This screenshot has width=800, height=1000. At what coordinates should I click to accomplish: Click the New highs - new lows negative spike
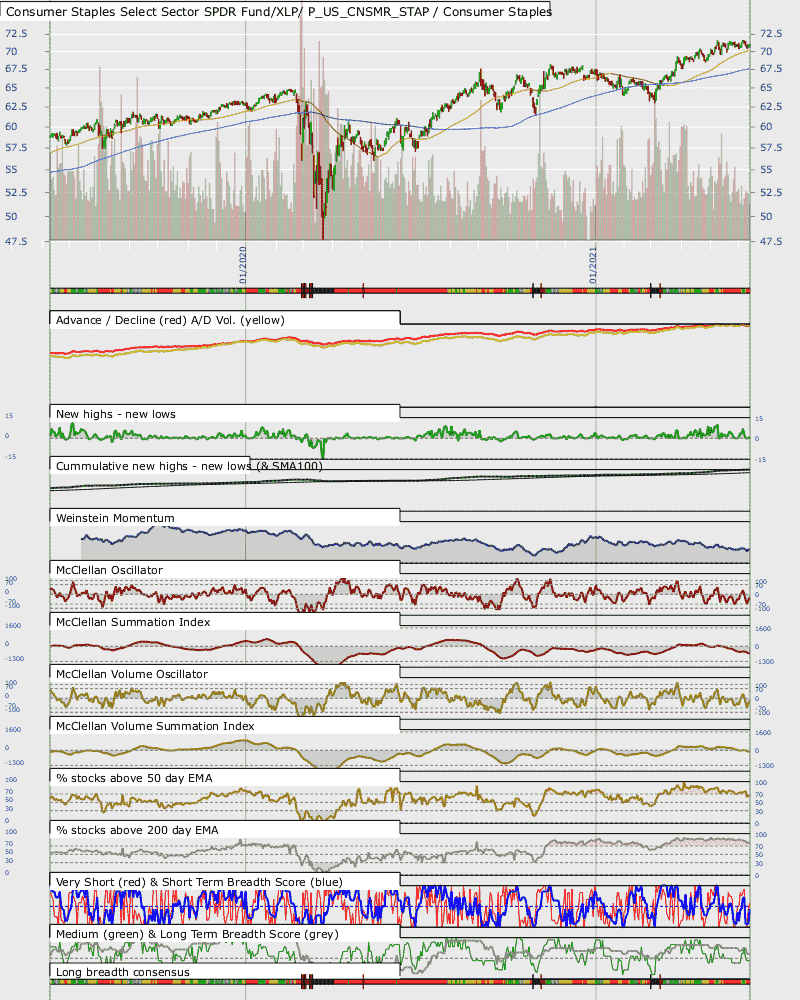[322, 450]
